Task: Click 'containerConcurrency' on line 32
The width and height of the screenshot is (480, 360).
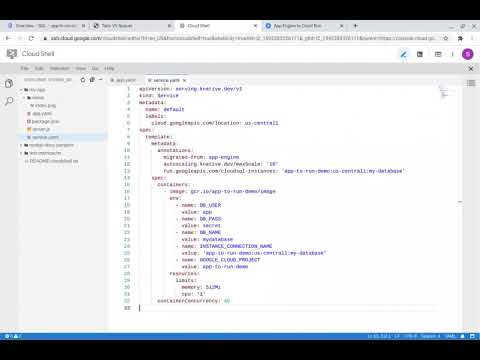Action: click(188, 301)
